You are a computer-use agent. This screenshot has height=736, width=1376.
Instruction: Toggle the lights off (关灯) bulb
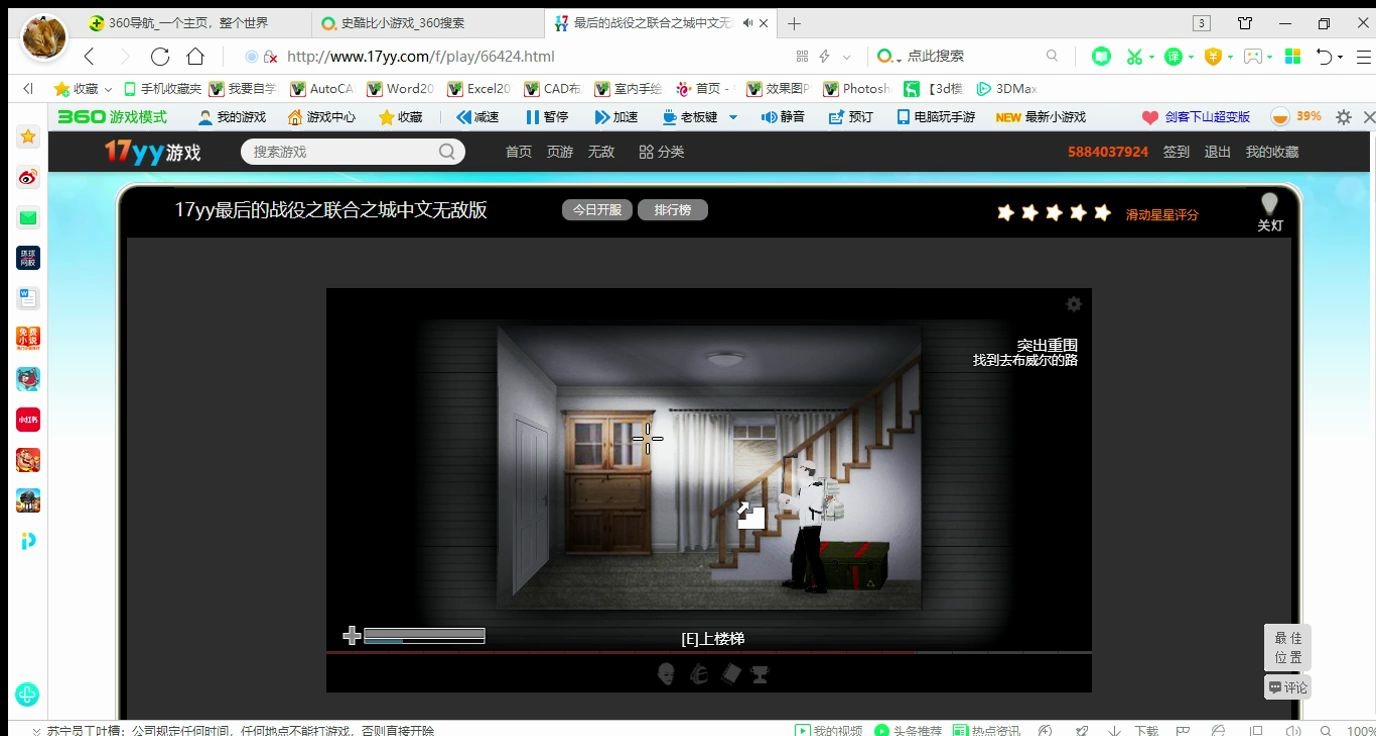1270,212
